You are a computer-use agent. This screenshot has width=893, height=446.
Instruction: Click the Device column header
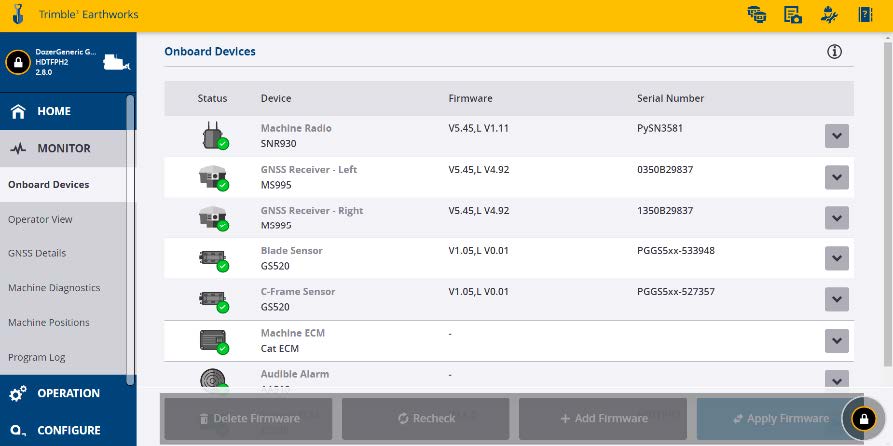(276, 99)
